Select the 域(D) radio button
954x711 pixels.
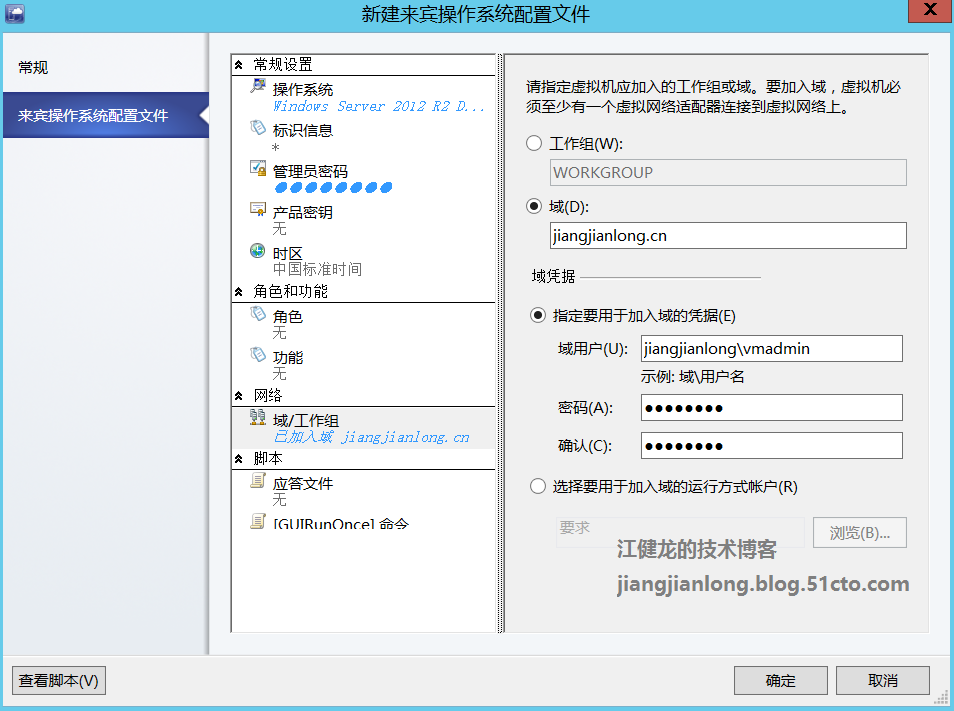click(x=534, y=206)
